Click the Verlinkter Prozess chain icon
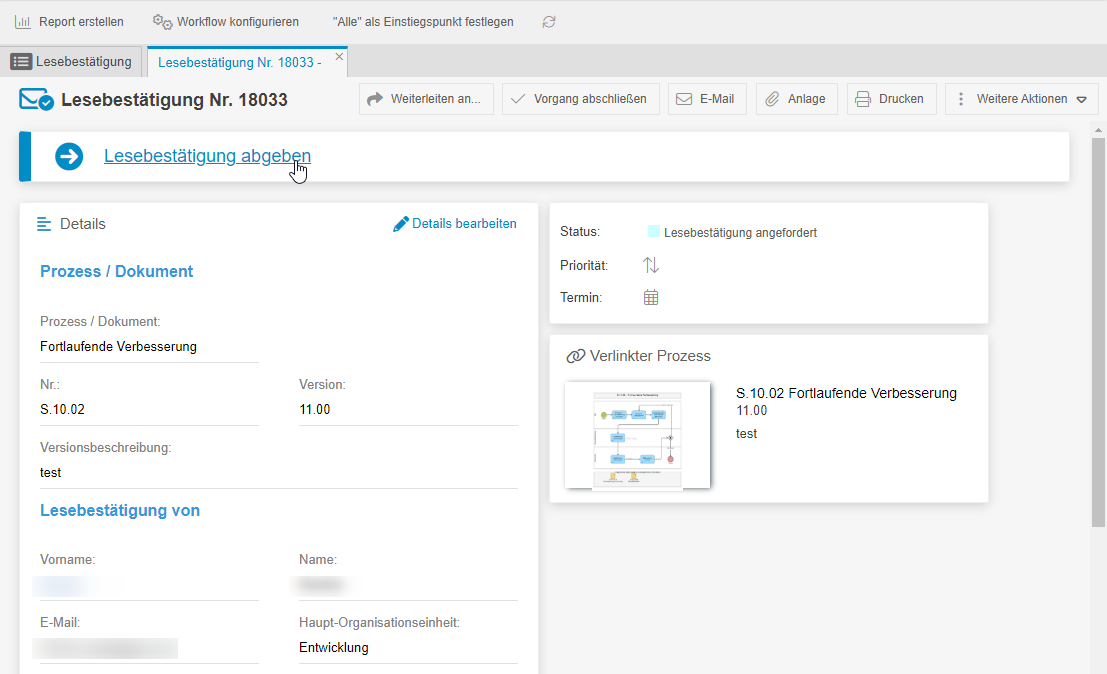The height and width of the screenshot is (674, 1107). [x=575, y=356]
